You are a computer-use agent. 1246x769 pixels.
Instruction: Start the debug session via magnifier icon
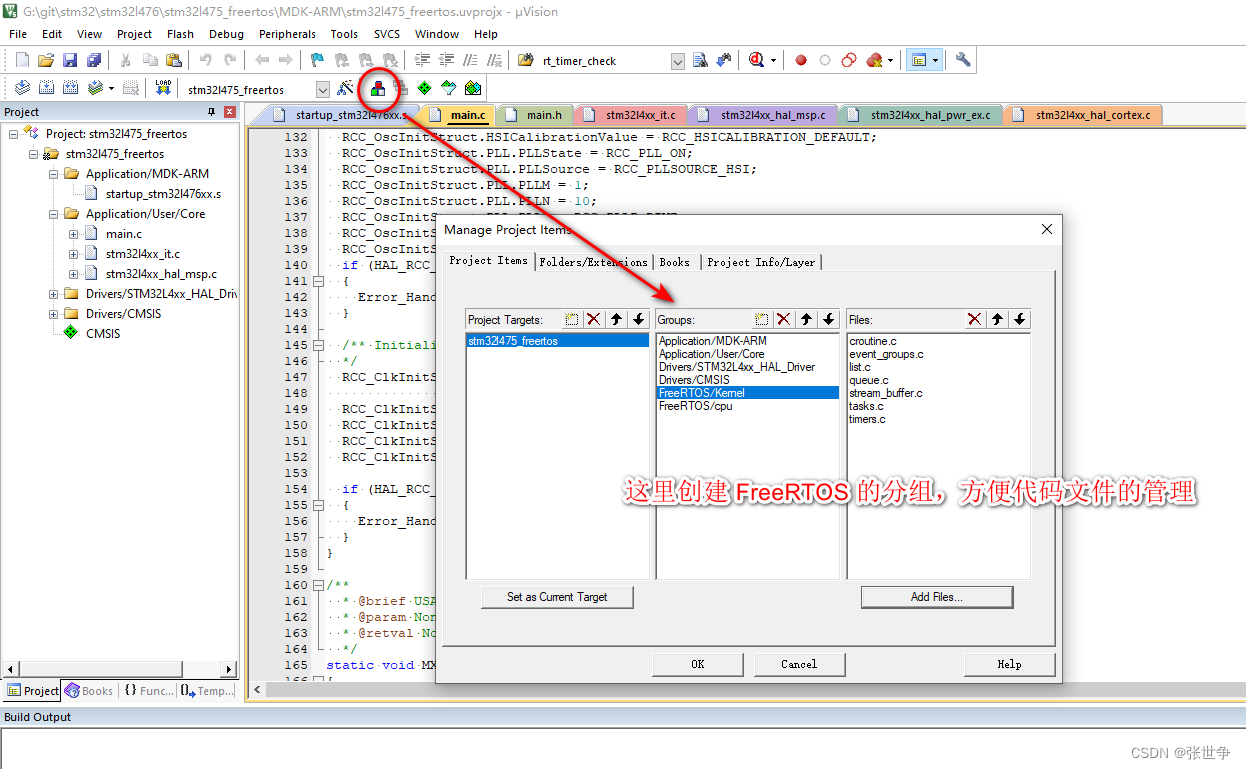point(756,60)
